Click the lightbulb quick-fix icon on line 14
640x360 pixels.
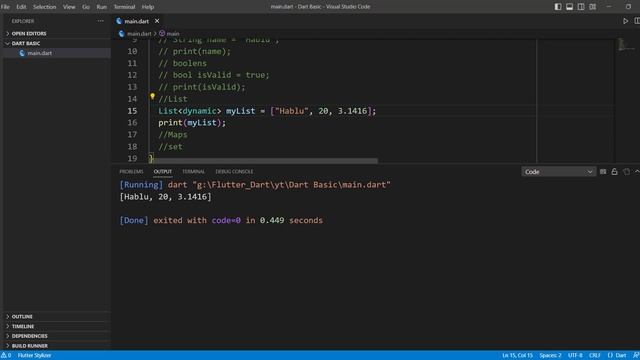(152, 96)
